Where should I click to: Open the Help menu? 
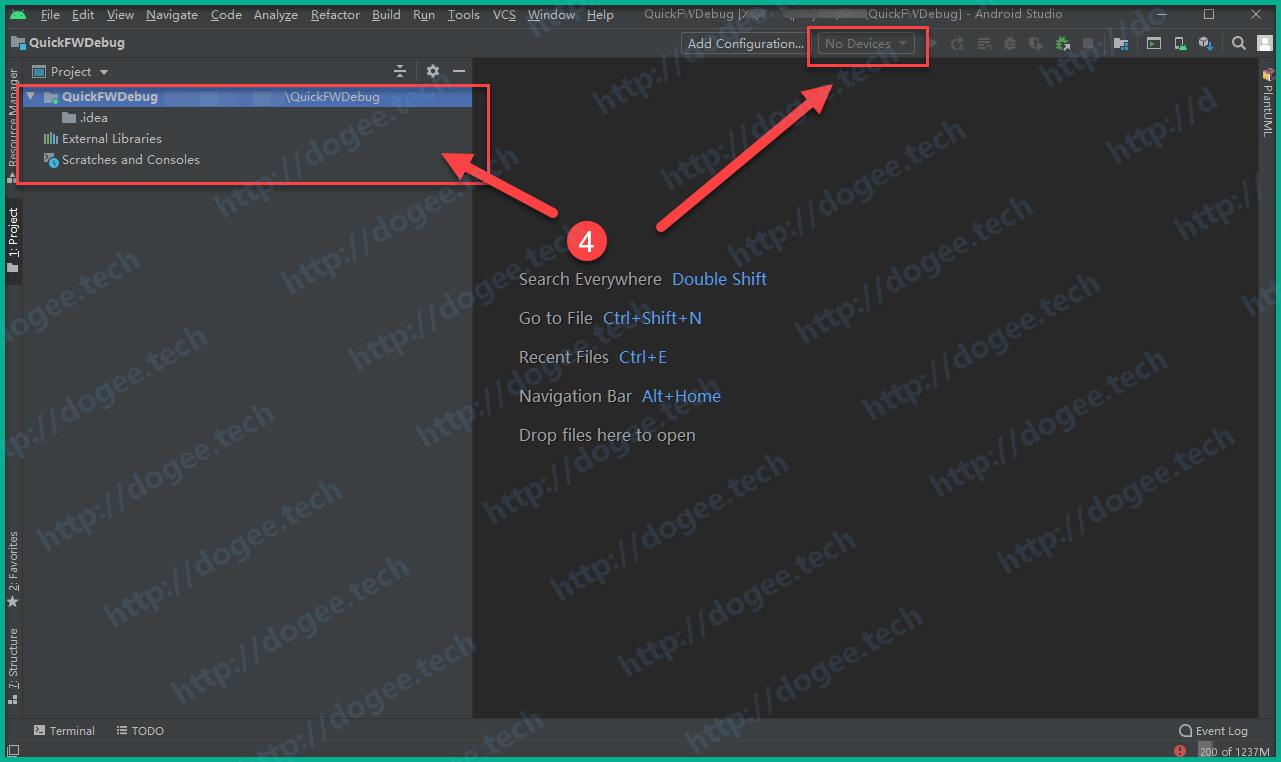click(x=600, y=15)
